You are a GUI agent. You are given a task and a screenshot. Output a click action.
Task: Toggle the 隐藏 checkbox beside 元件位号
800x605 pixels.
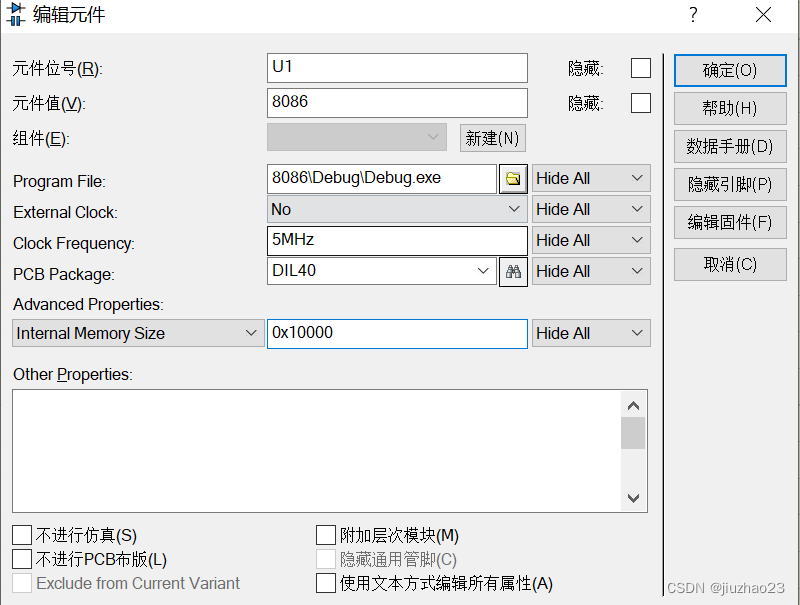tap(640, 67)
